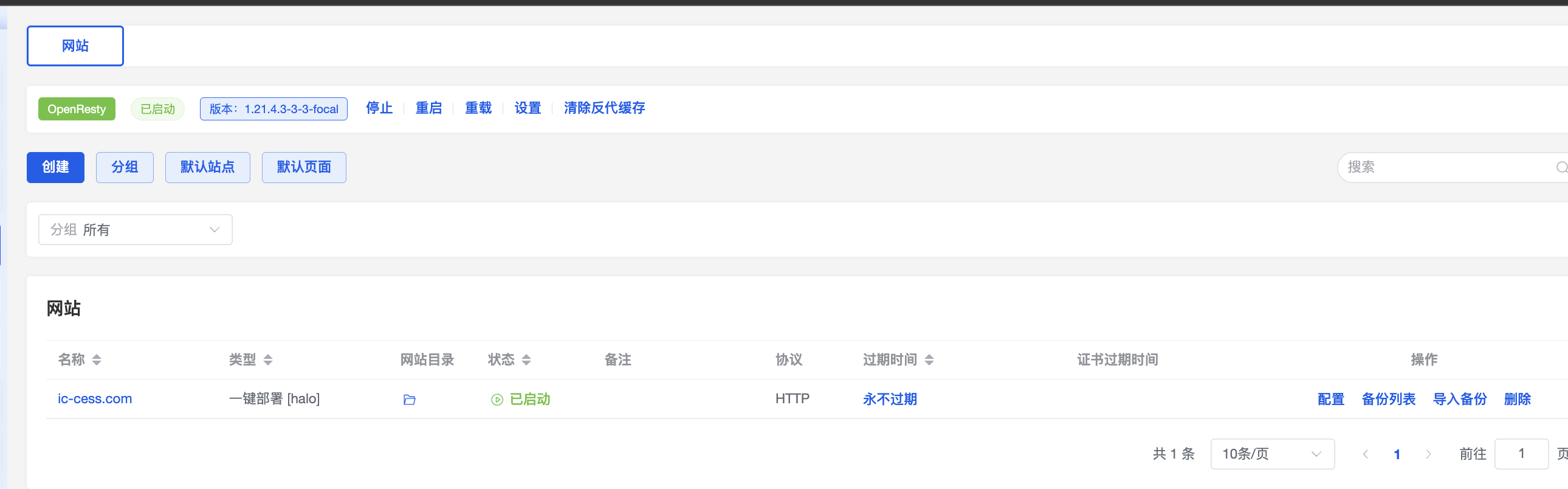Click 永不过期 expiration link
The width and height of the screenshot is (1568, 489).
[x=889, y=399]
